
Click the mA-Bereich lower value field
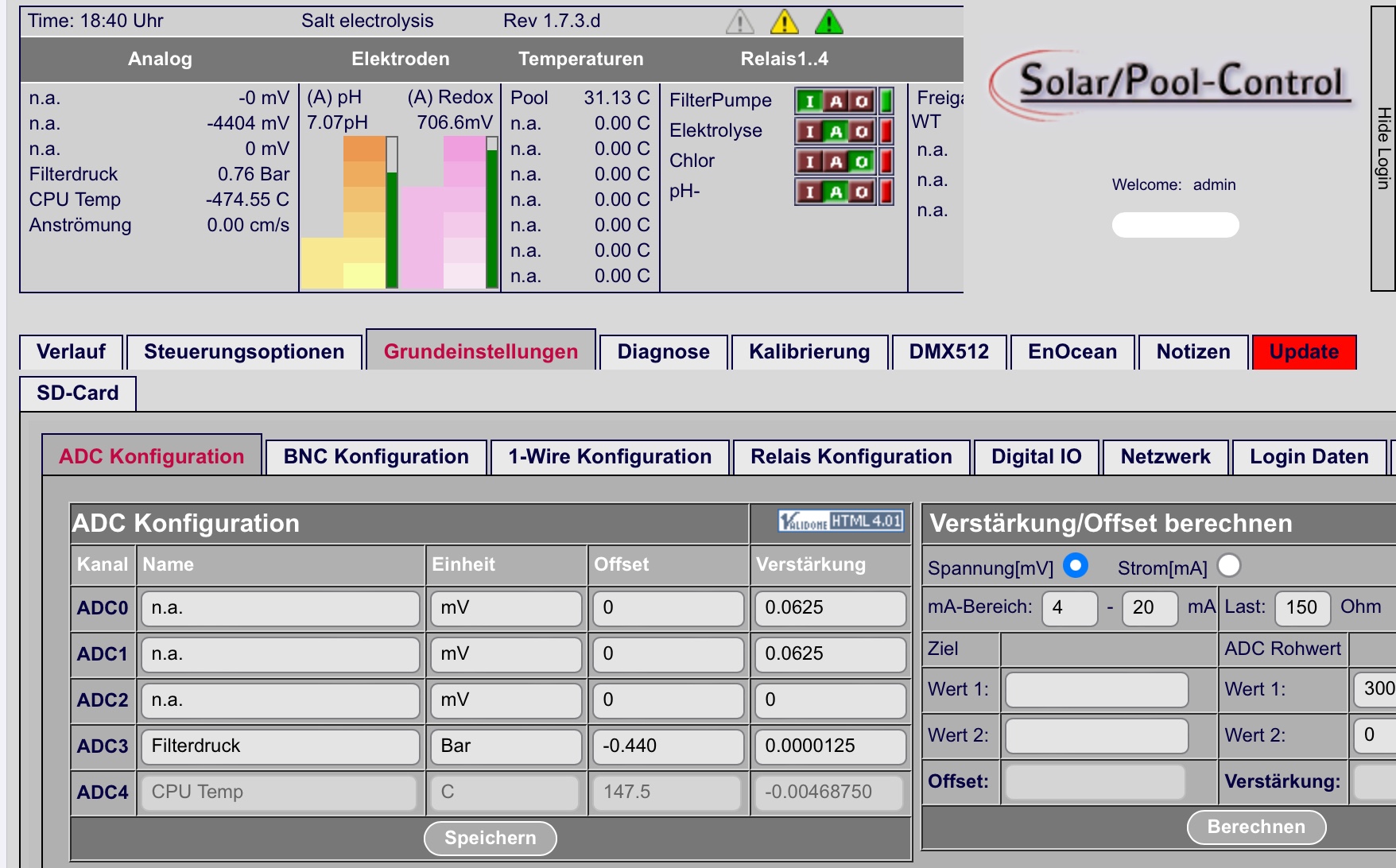(1070, 608)
